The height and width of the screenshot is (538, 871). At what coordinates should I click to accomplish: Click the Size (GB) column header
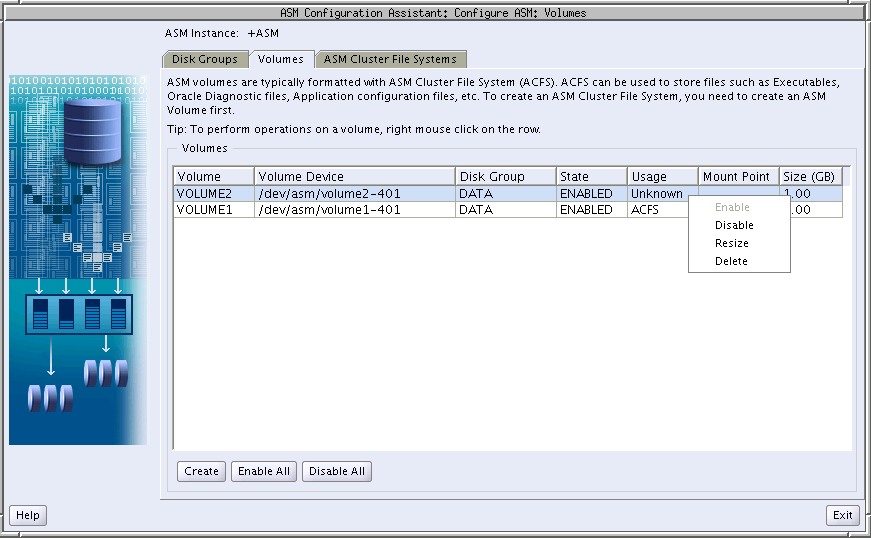(x=810, y=177)
